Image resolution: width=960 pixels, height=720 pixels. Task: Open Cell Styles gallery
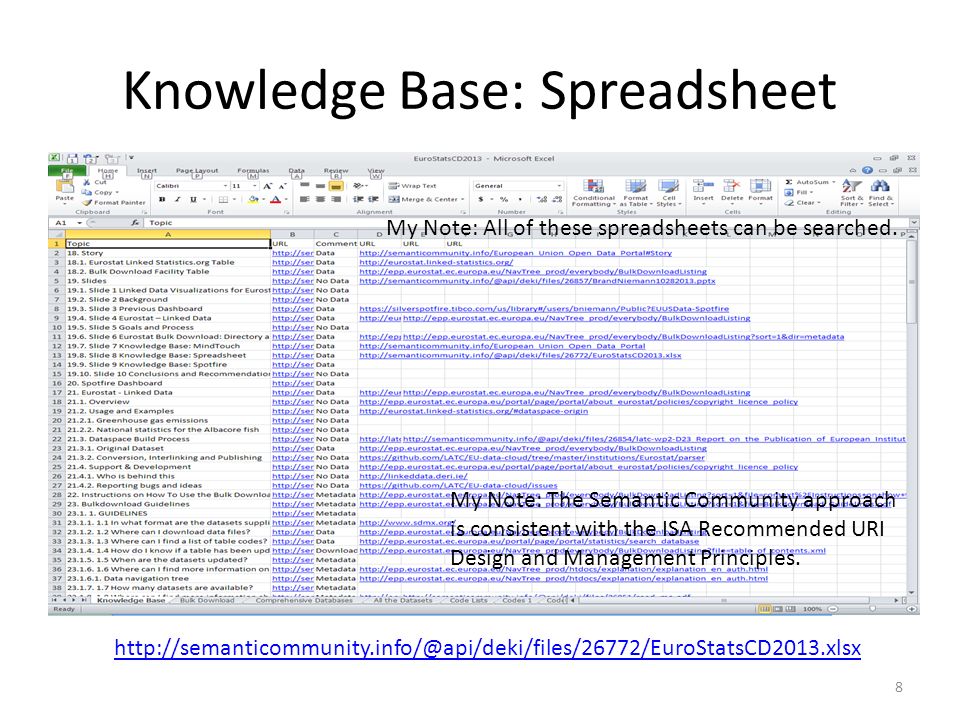(x=668, y=193)
